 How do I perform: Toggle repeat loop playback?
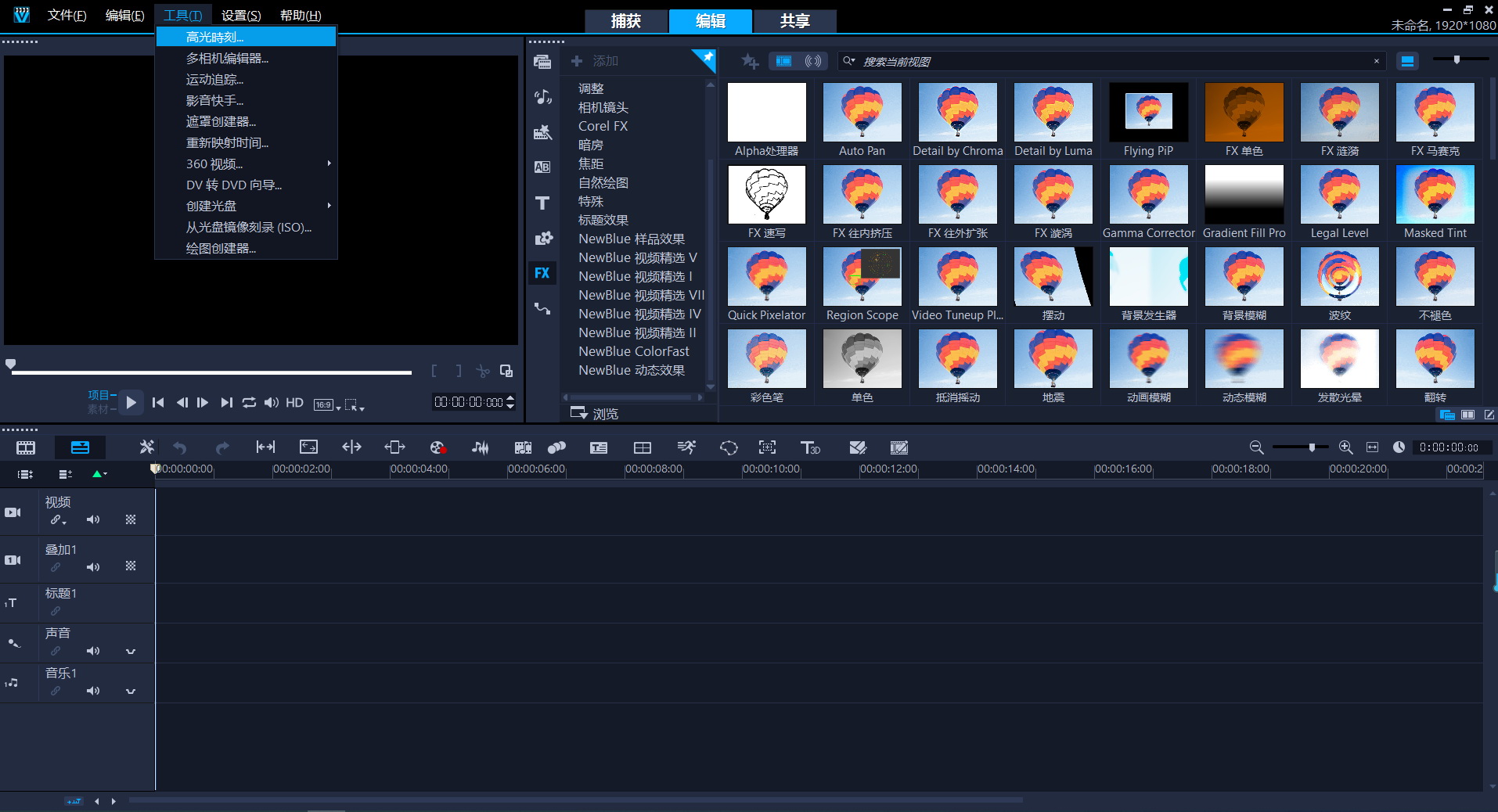click(249, 402)
